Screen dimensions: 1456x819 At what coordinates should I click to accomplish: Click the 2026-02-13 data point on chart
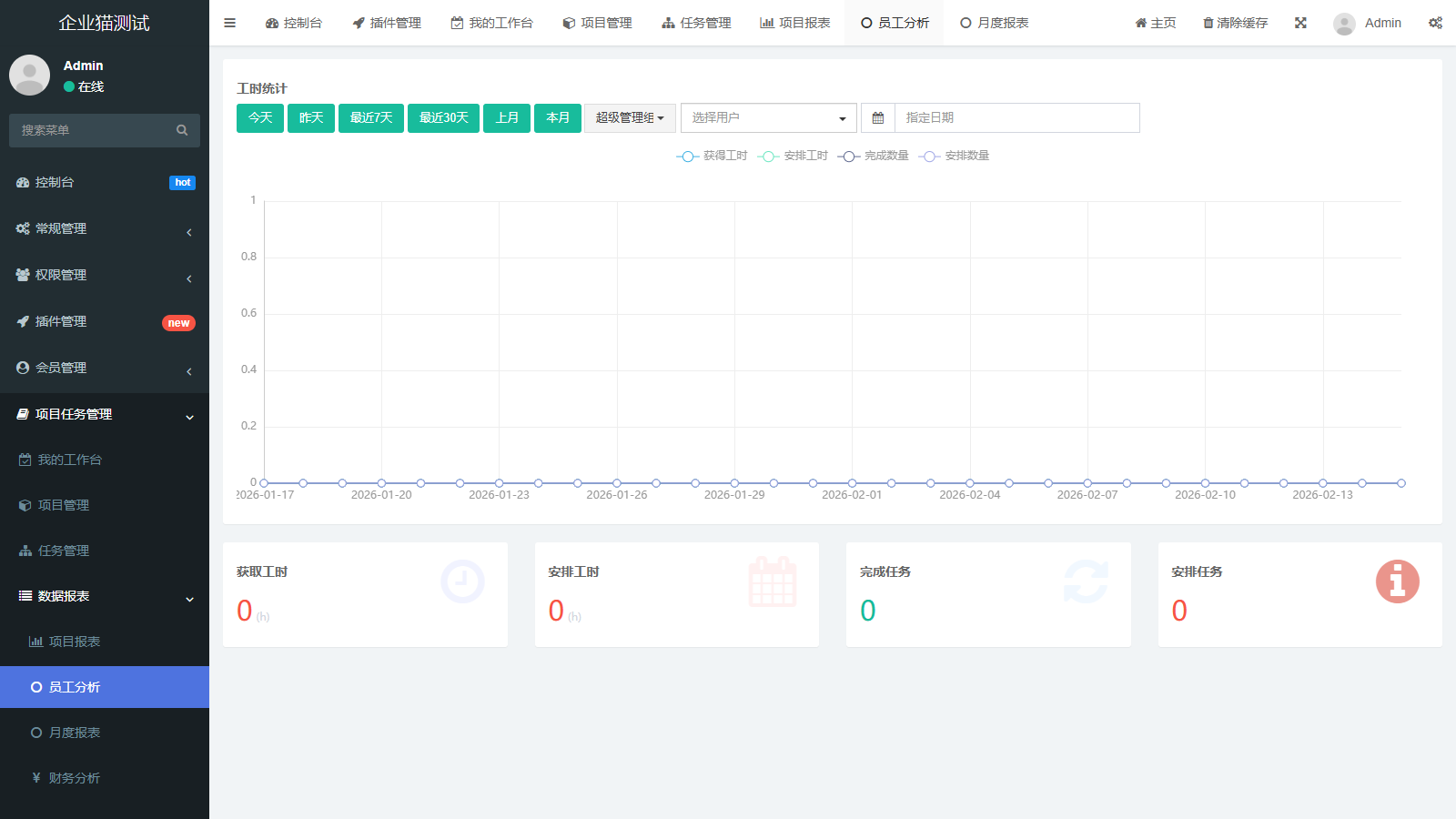(1322, 483)
